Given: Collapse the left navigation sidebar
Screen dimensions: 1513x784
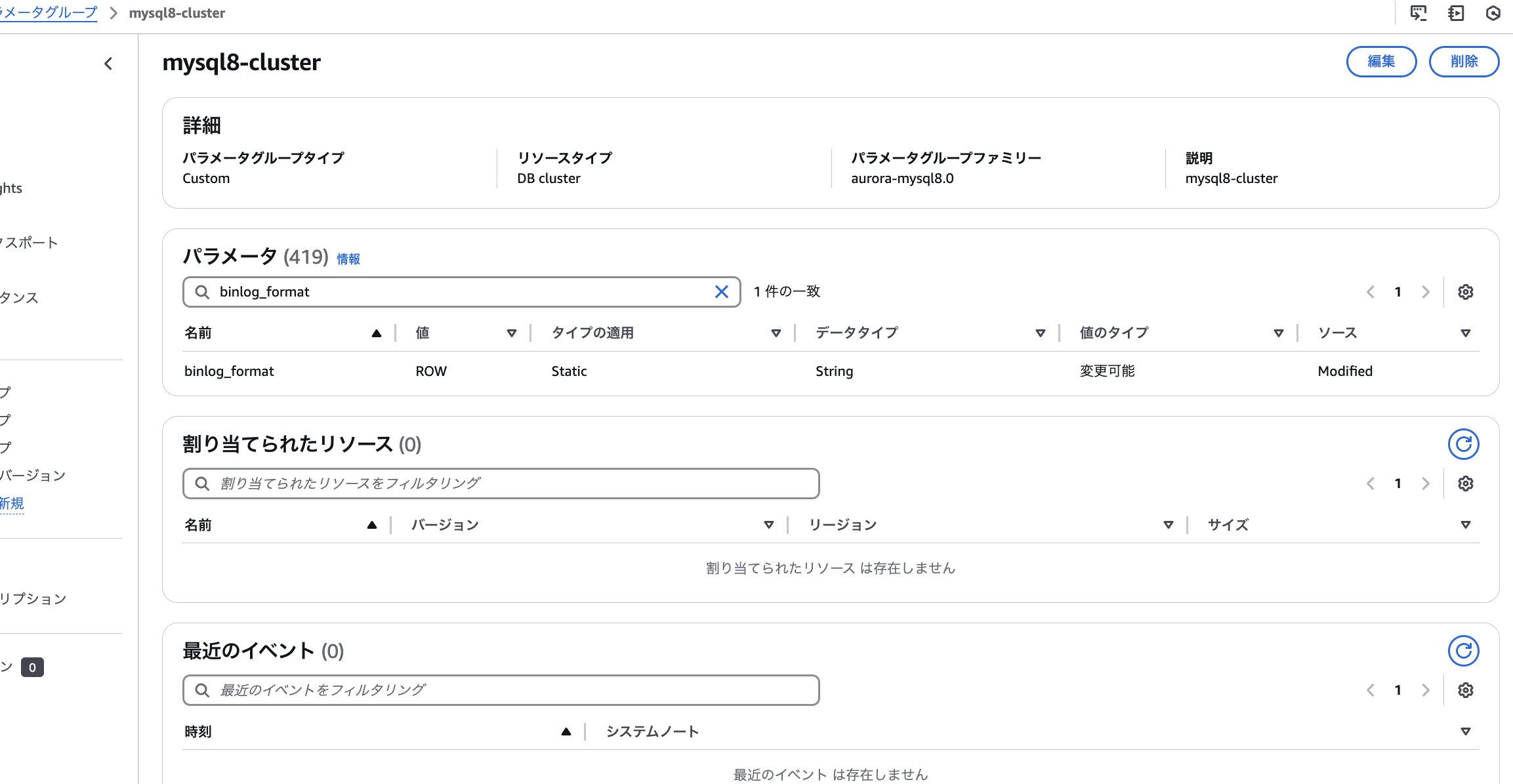Looking at the screenshot, I should pos(108,64).
